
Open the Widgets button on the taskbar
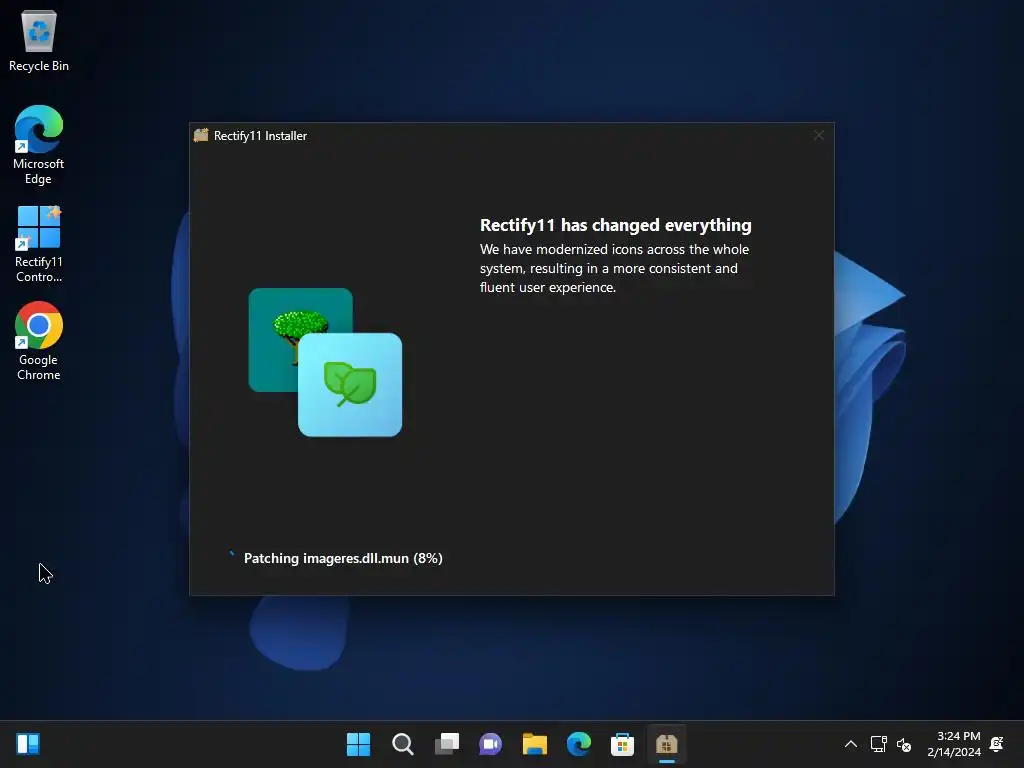tap(28, 744)
